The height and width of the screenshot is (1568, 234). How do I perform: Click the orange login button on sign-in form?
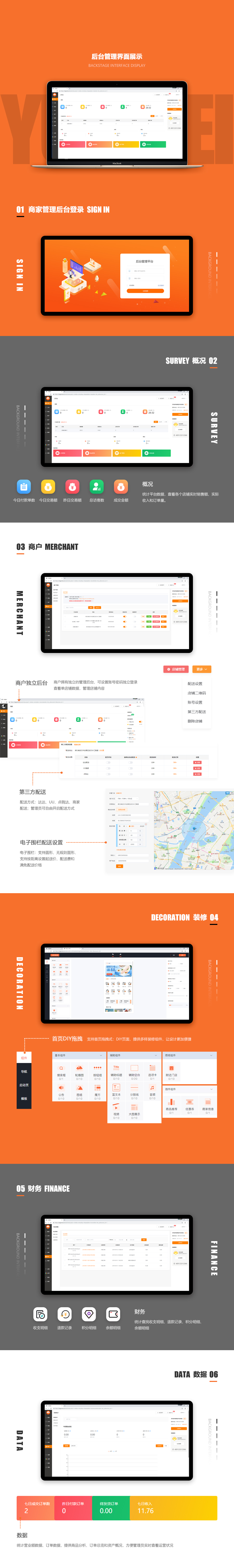[145, 291]
